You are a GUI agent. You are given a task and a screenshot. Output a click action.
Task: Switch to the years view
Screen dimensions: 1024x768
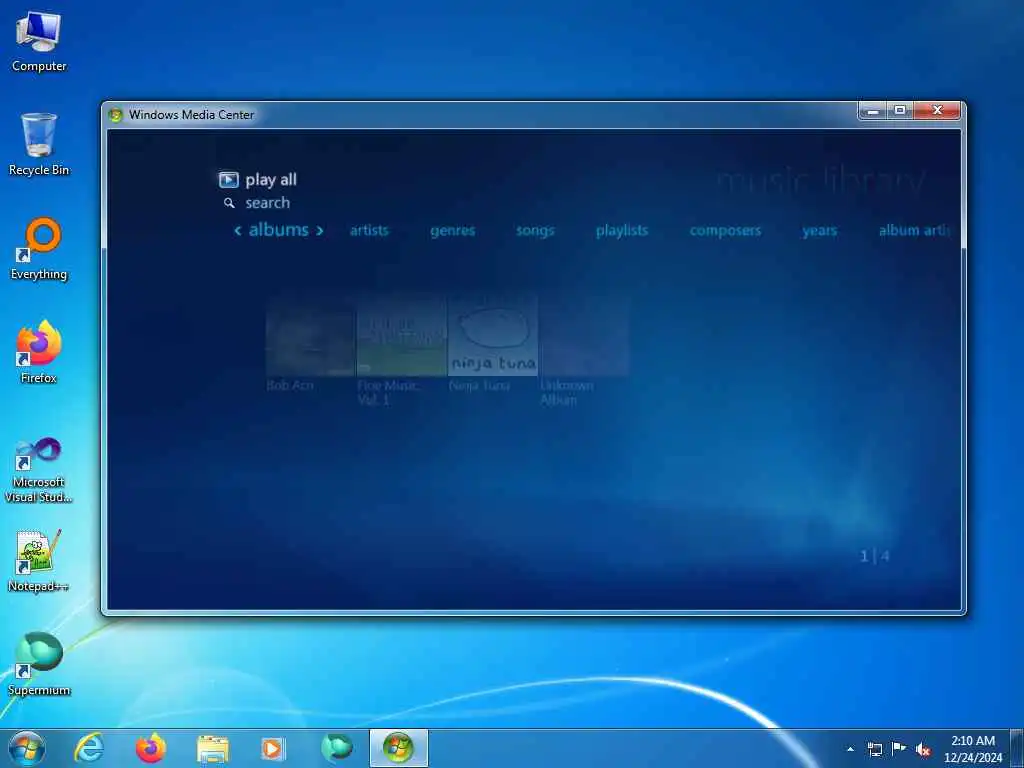(820, 231)
